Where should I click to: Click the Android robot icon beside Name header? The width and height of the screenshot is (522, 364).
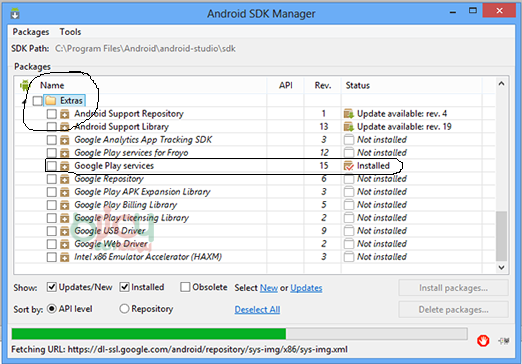(x=25, y=85)
